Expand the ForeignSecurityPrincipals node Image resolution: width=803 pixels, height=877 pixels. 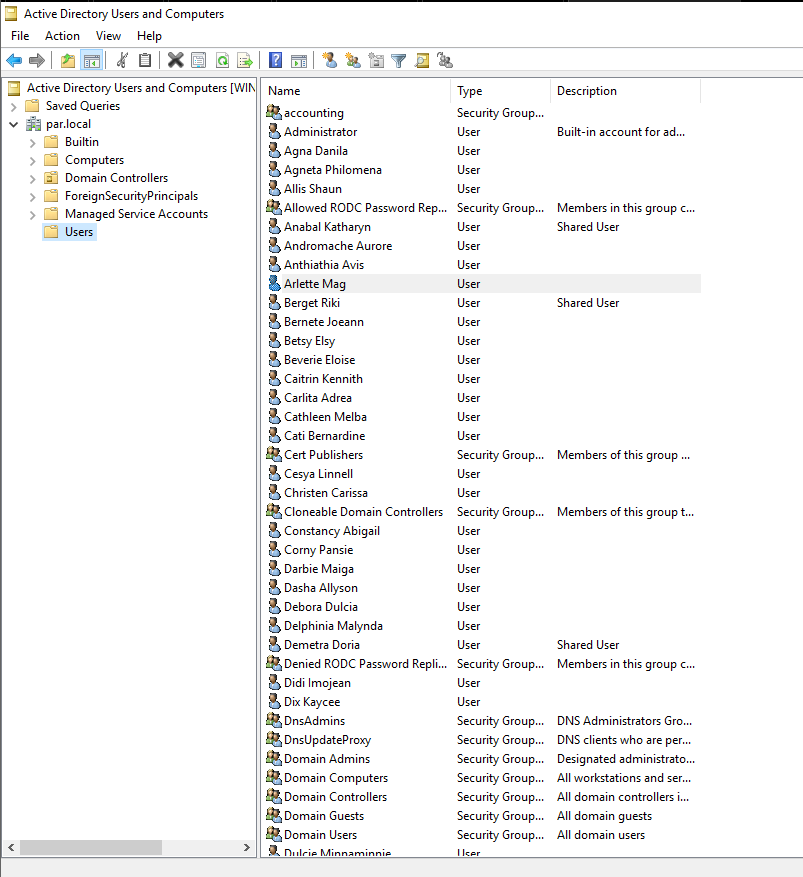click(x=32, y=196)
